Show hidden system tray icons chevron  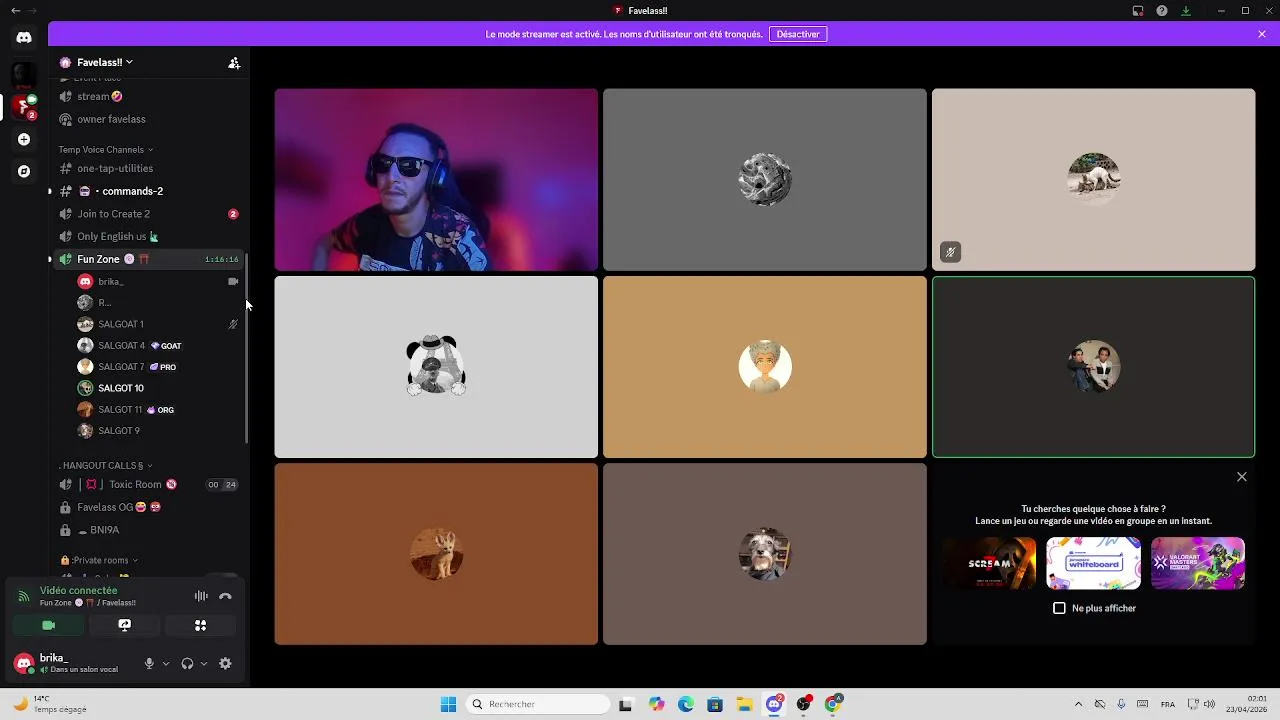[1078, 704]
